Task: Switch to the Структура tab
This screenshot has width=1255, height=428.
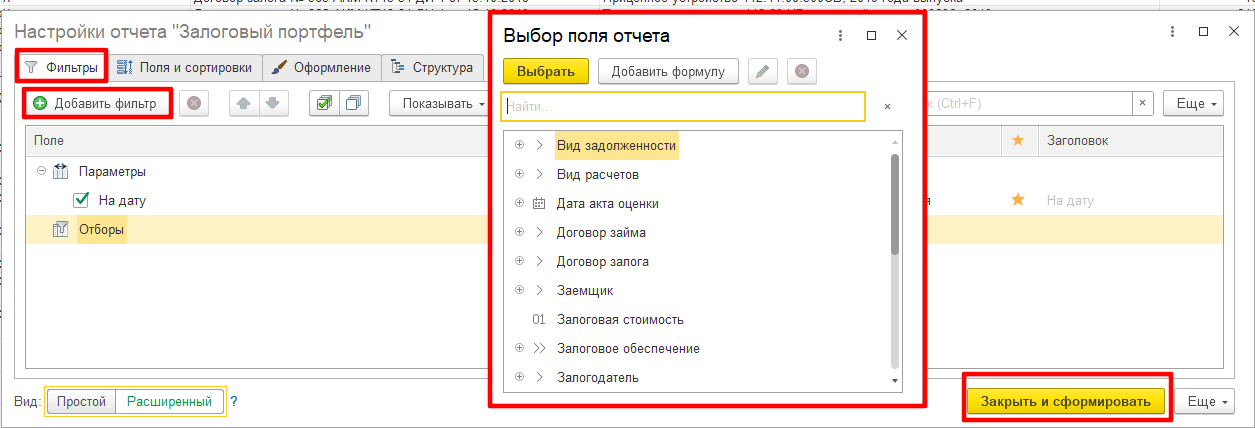Action: pyautogui.click(x=433, y=68)
